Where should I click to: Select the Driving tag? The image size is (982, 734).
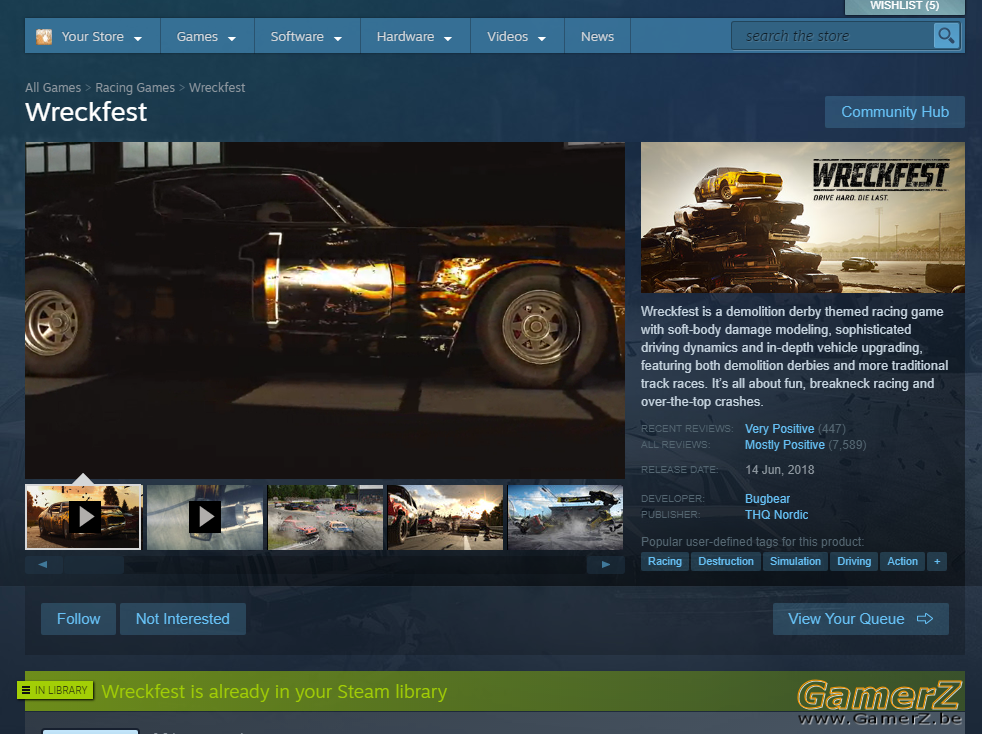pyautogui.click(x=854, y=562)
